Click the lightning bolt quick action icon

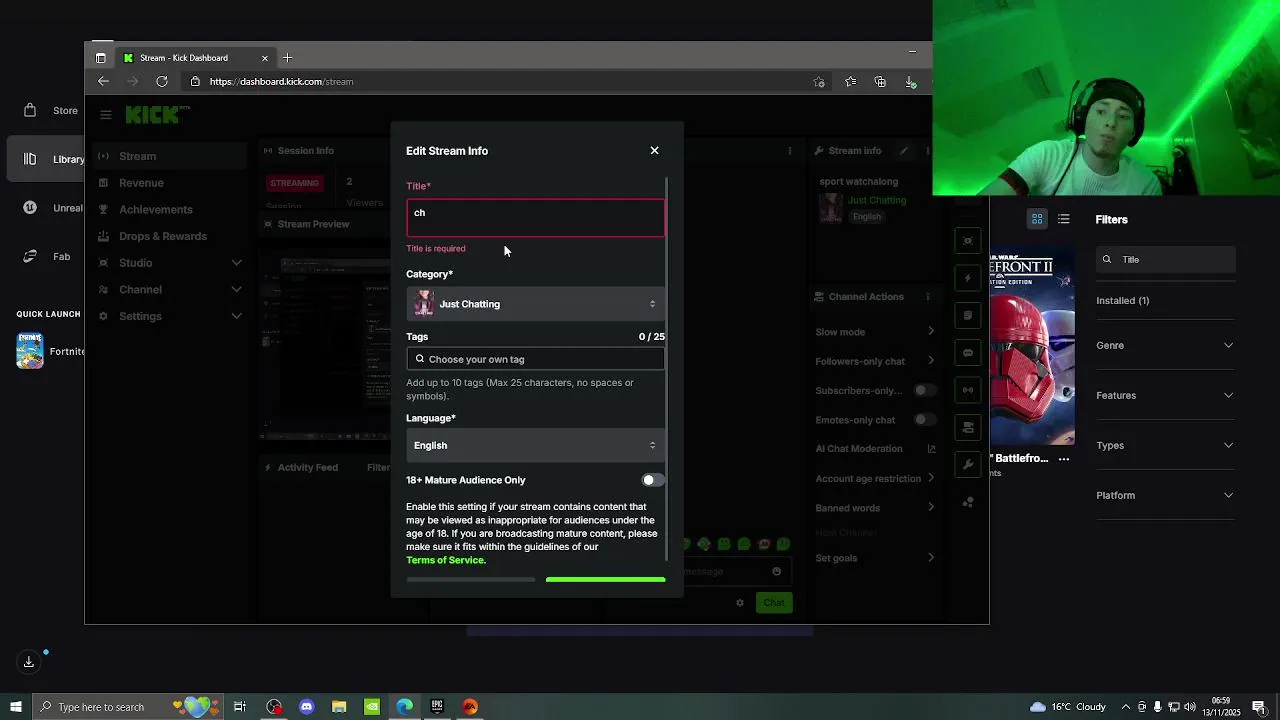[x=967, y=278]
